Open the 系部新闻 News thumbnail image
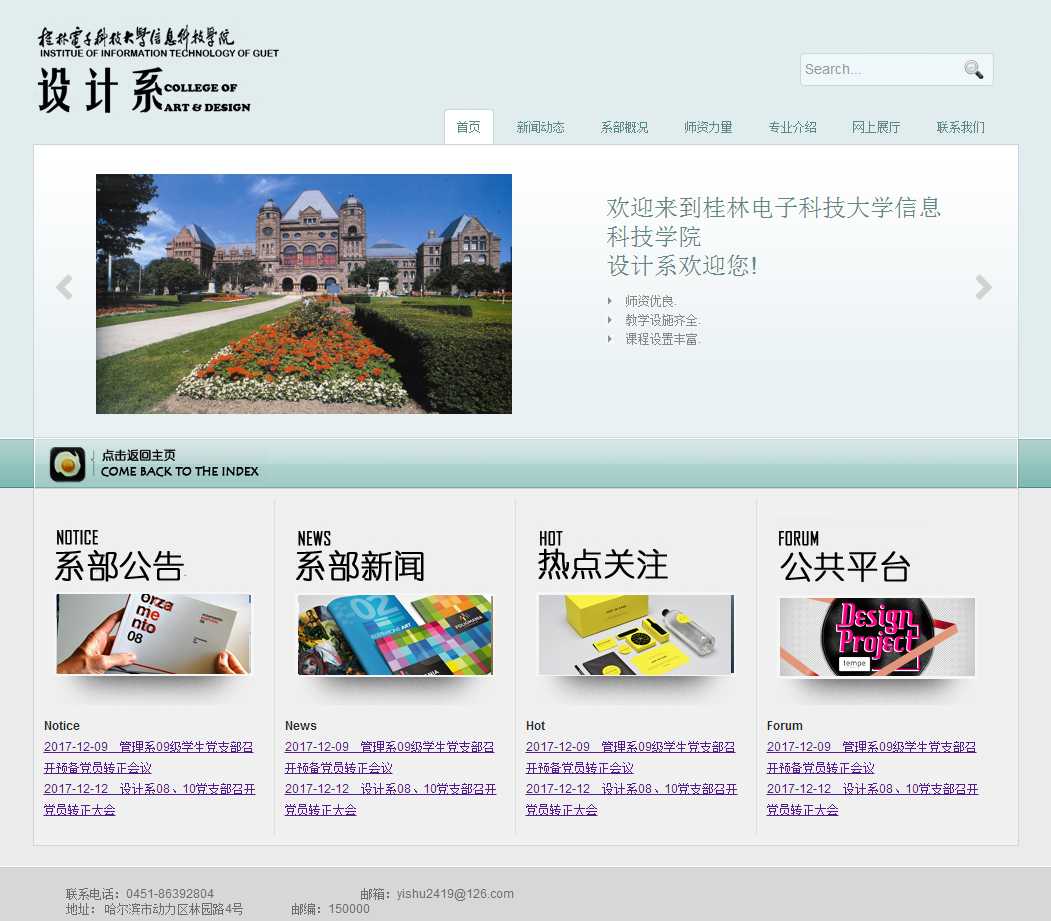Viewport: 1051px width, 921px height. [x=395, y=635]
